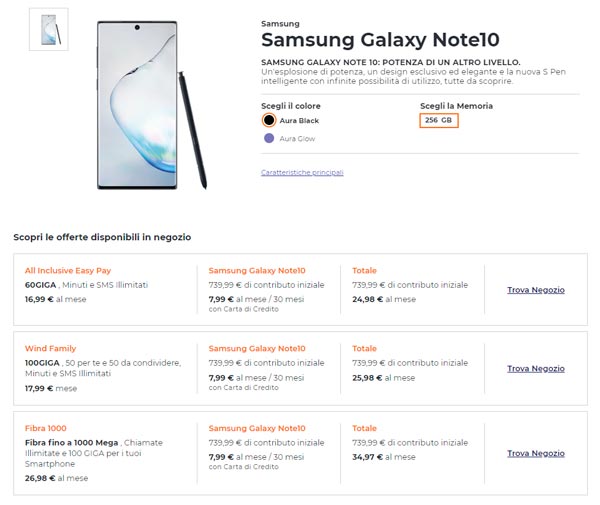The height and width of the screenshot is (505, 600).
Task: Pick the 256 GB memory option
Action: coord(439,120)
